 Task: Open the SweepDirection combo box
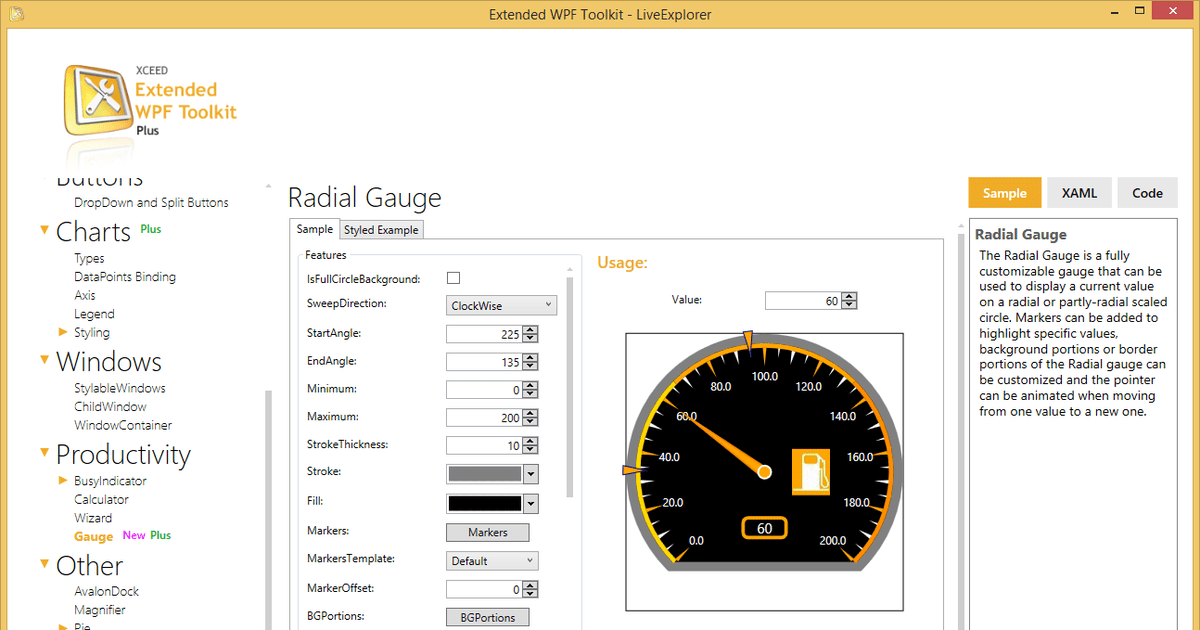coord(501,305)
